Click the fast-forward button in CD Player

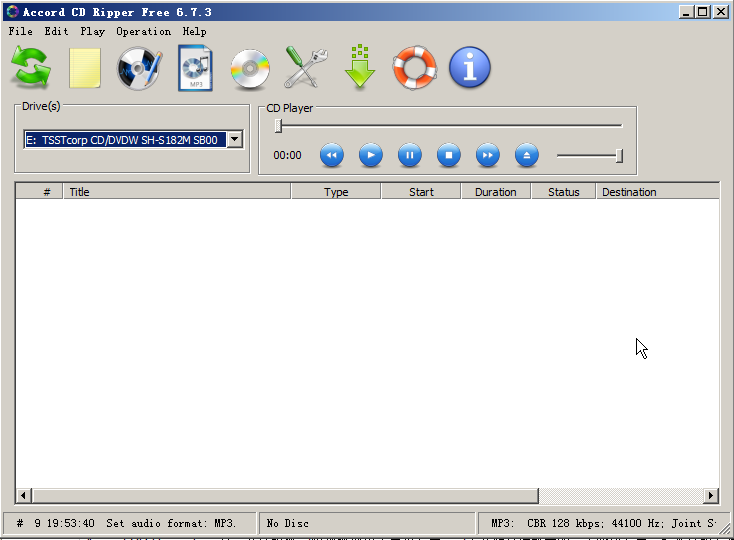coord(487,155)
